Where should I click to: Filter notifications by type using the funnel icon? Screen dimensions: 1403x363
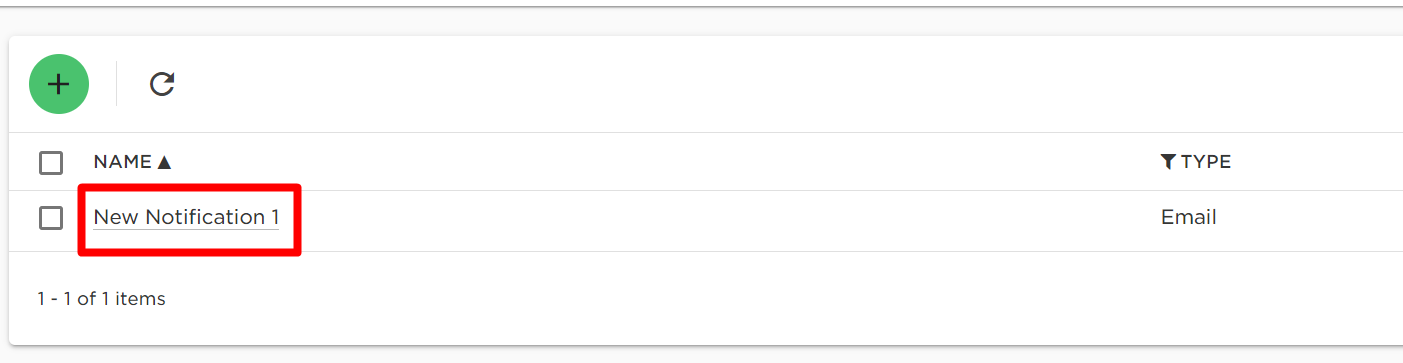[1168, 162]
